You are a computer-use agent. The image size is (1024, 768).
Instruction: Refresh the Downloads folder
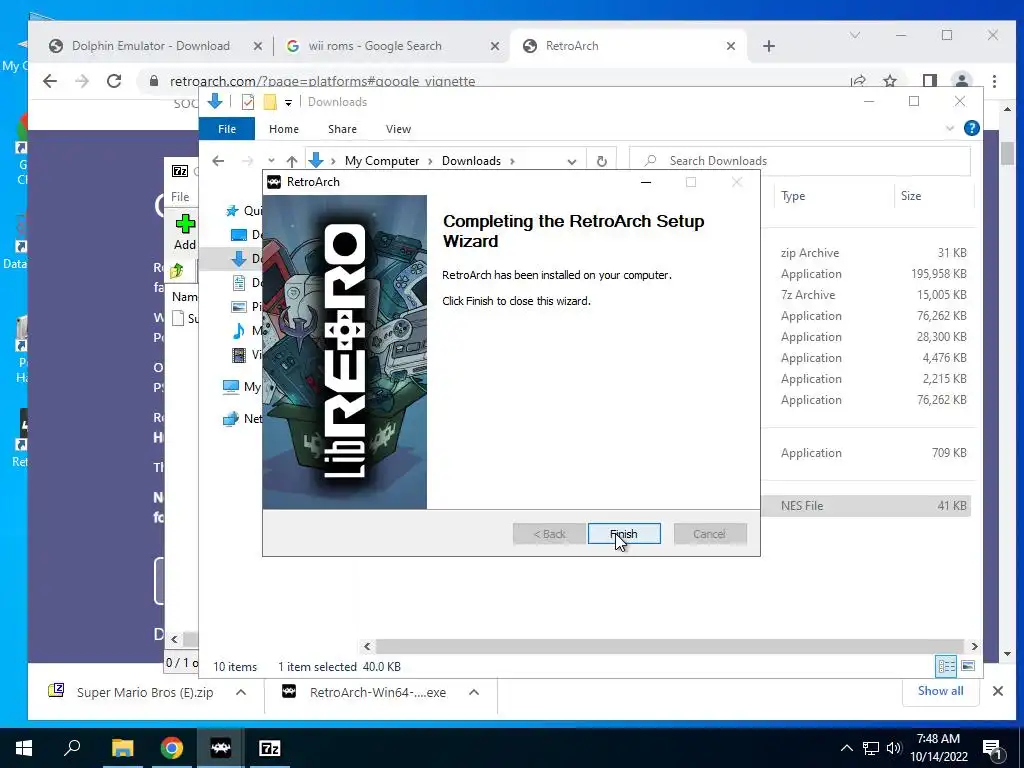click(601, 161)
